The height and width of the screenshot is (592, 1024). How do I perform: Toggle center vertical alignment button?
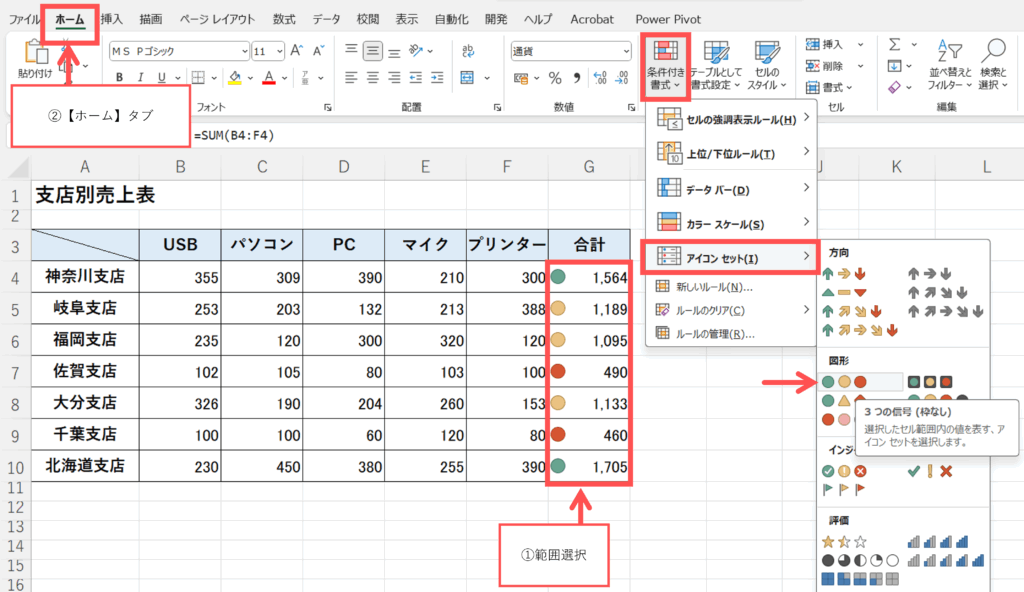pyautogui.click(x=374, y=49)
